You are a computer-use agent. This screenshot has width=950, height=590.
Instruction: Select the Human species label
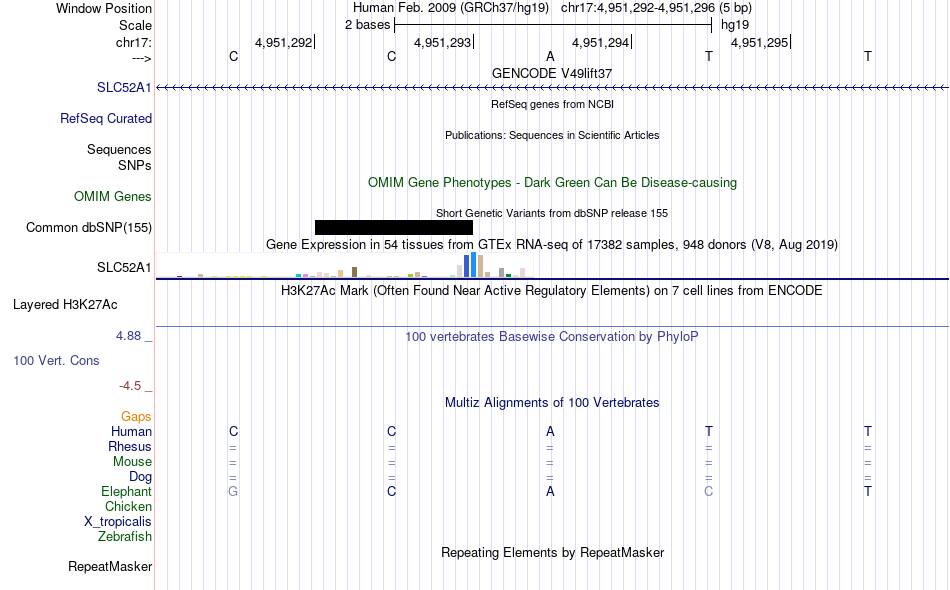point(131,432)
